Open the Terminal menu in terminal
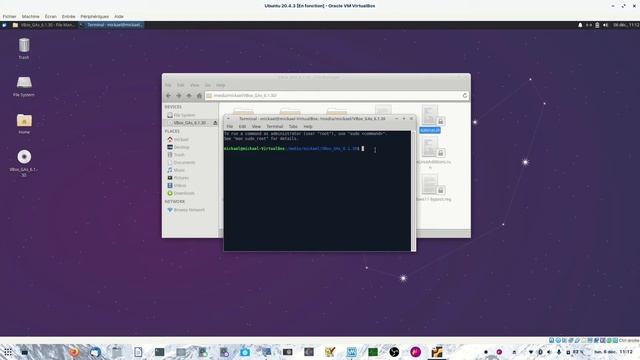 [x=275, y=127]
